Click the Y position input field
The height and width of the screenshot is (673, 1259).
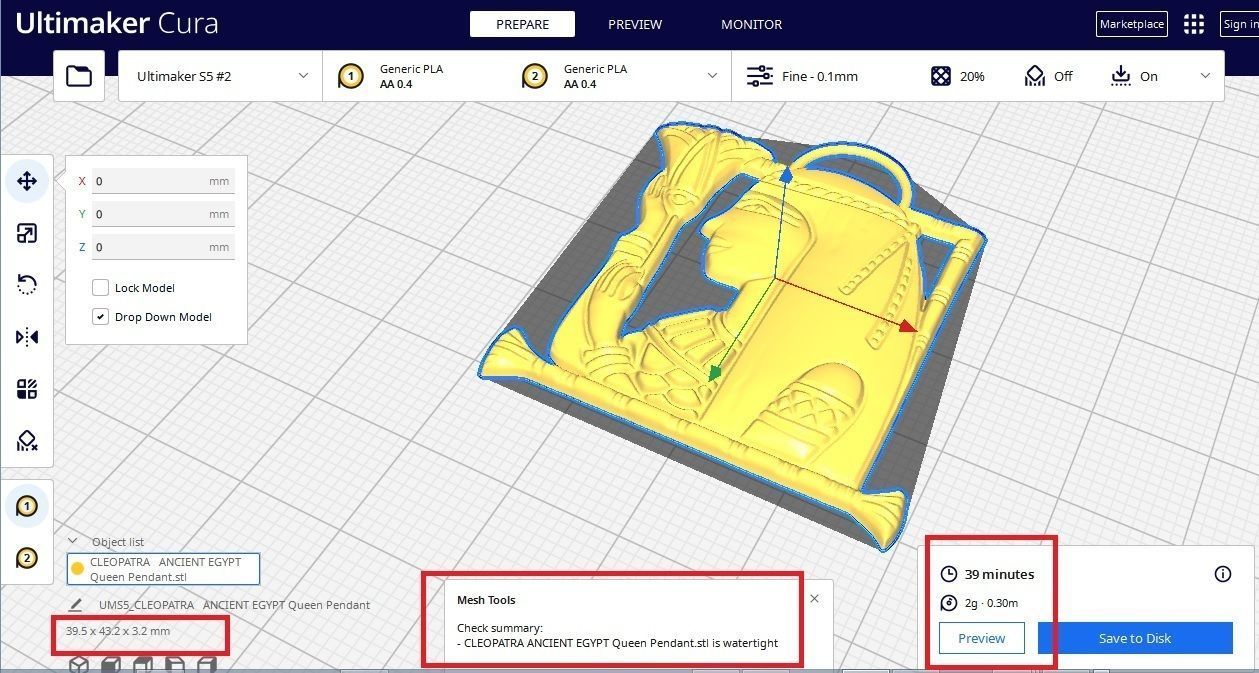pyautogui.click(x=163, y=214)
